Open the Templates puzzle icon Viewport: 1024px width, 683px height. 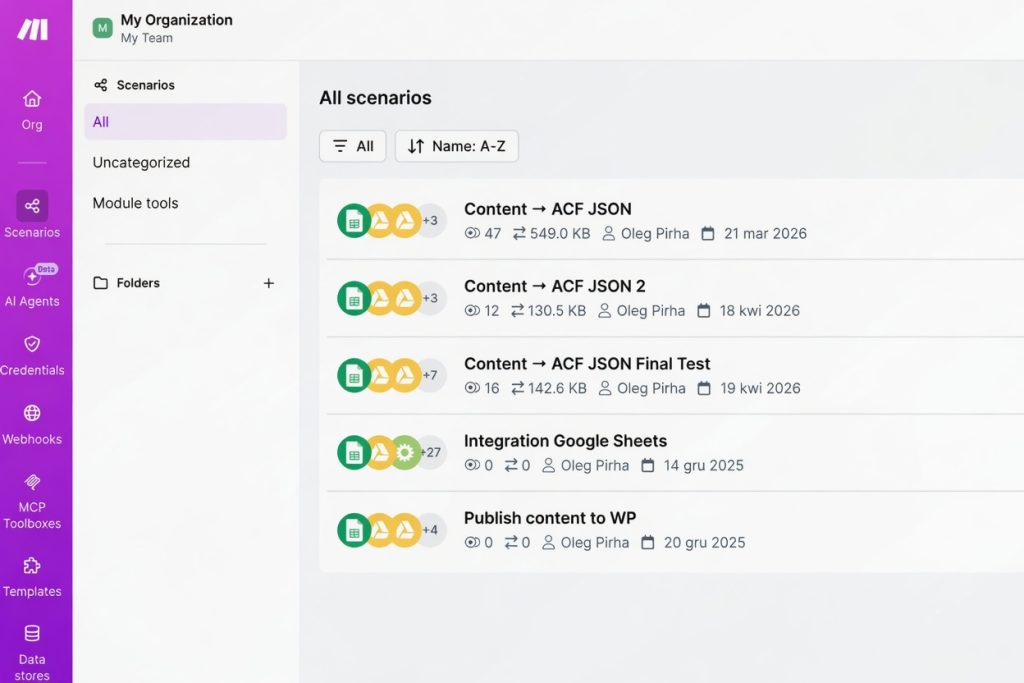[32, 565]
